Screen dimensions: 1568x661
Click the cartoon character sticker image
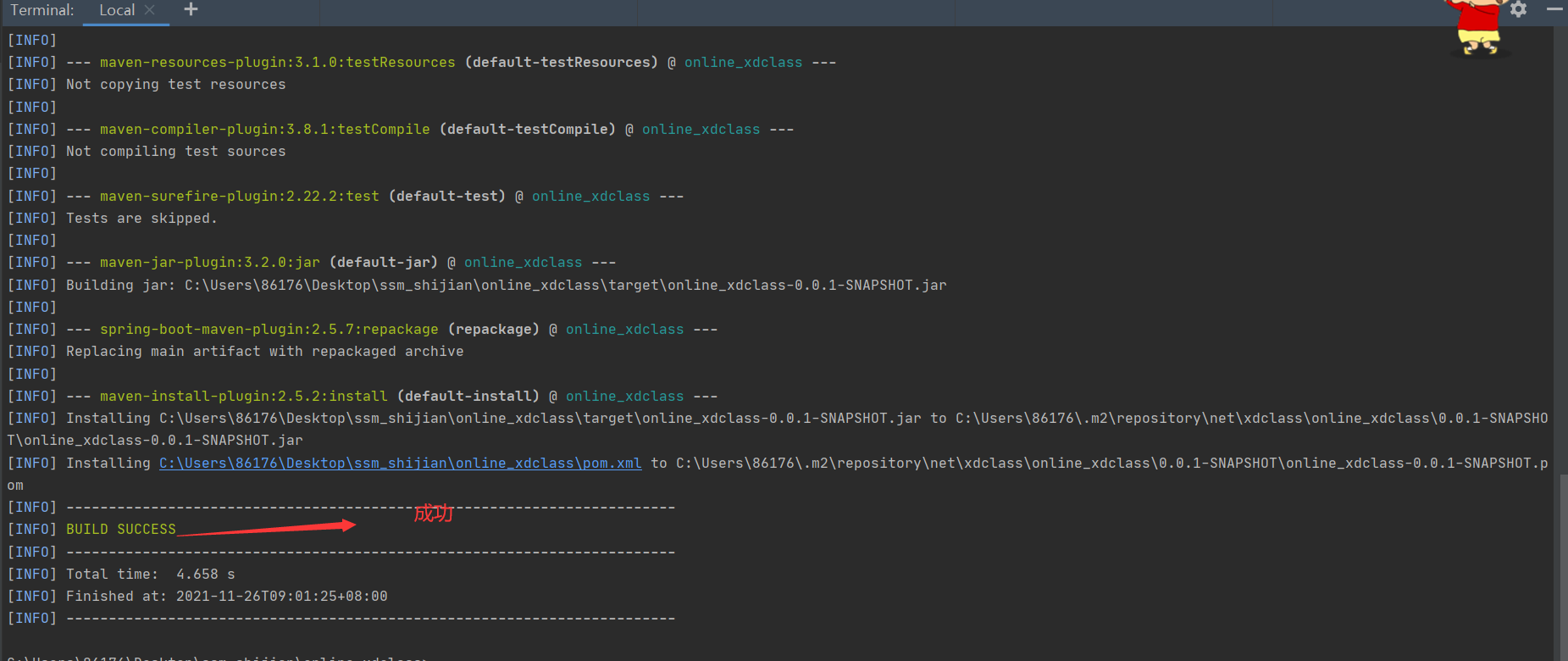pos(1479,27)
